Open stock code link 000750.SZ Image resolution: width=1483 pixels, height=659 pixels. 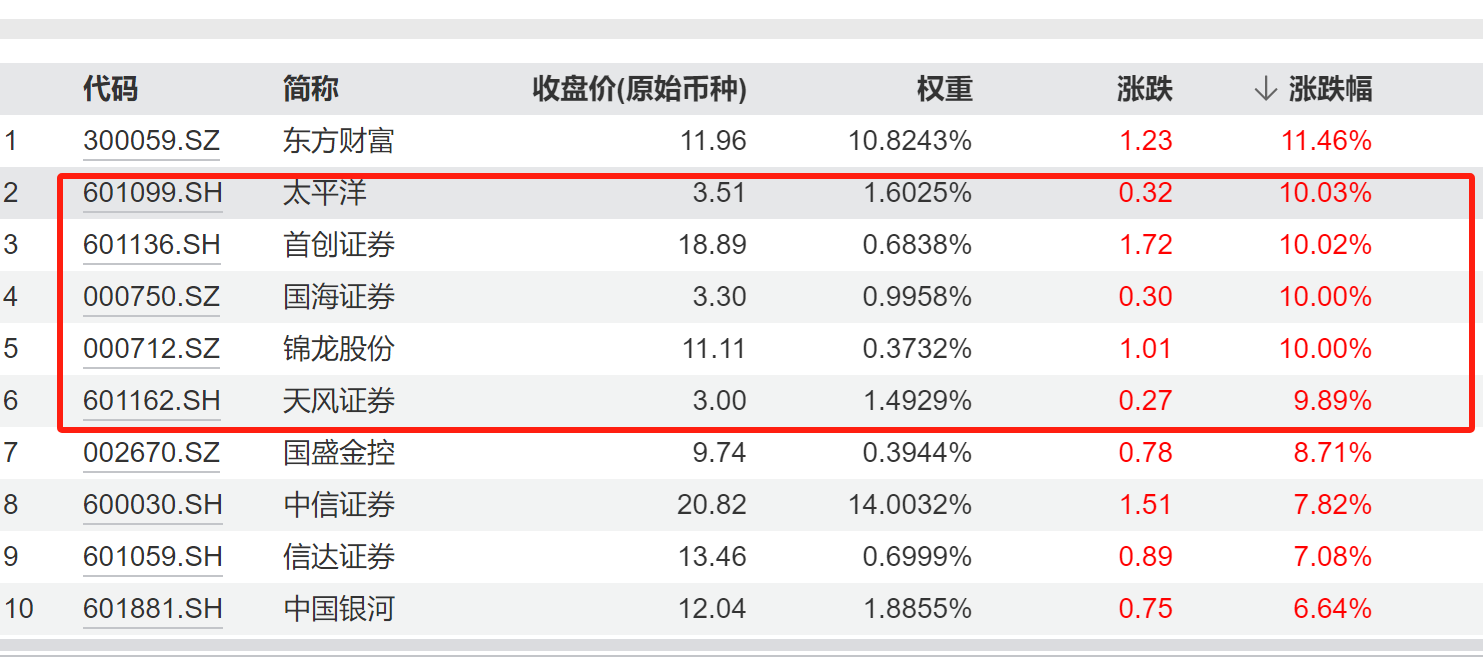point(151,297)
